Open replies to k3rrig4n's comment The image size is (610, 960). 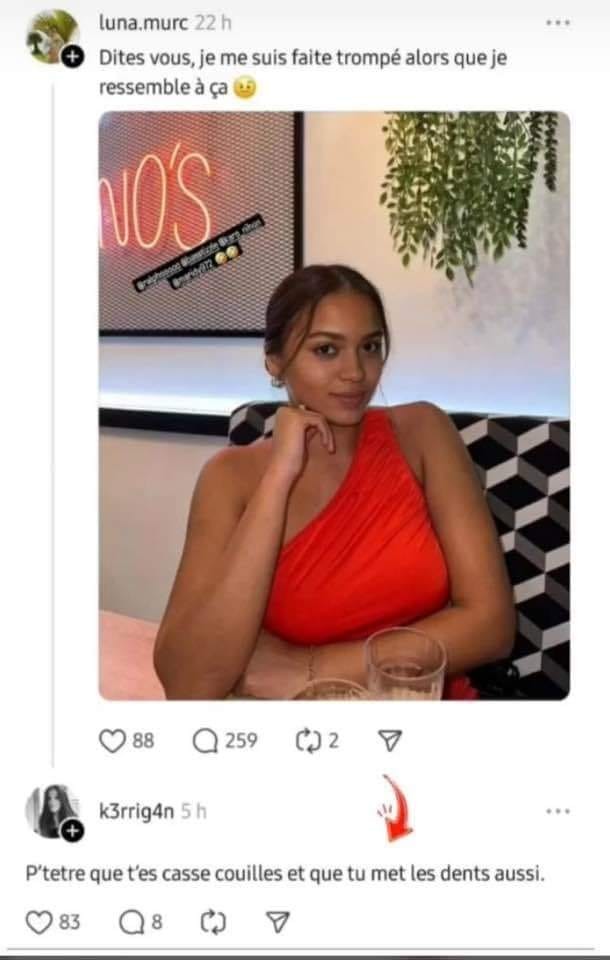131,922
